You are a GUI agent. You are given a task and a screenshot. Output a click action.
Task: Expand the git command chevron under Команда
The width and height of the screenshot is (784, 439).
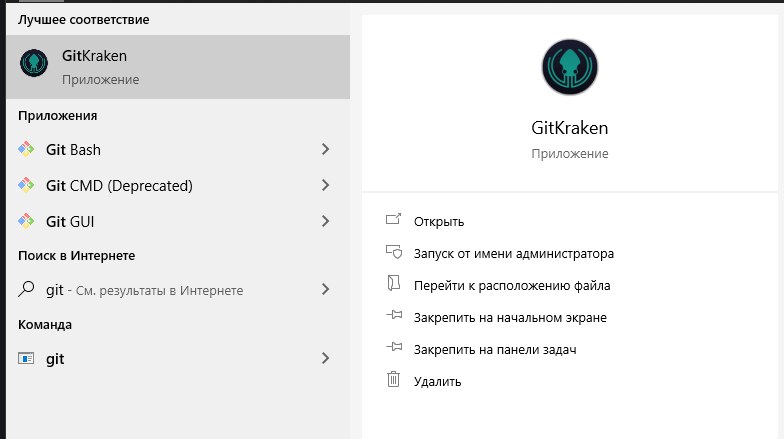click(x=326, y=358)
